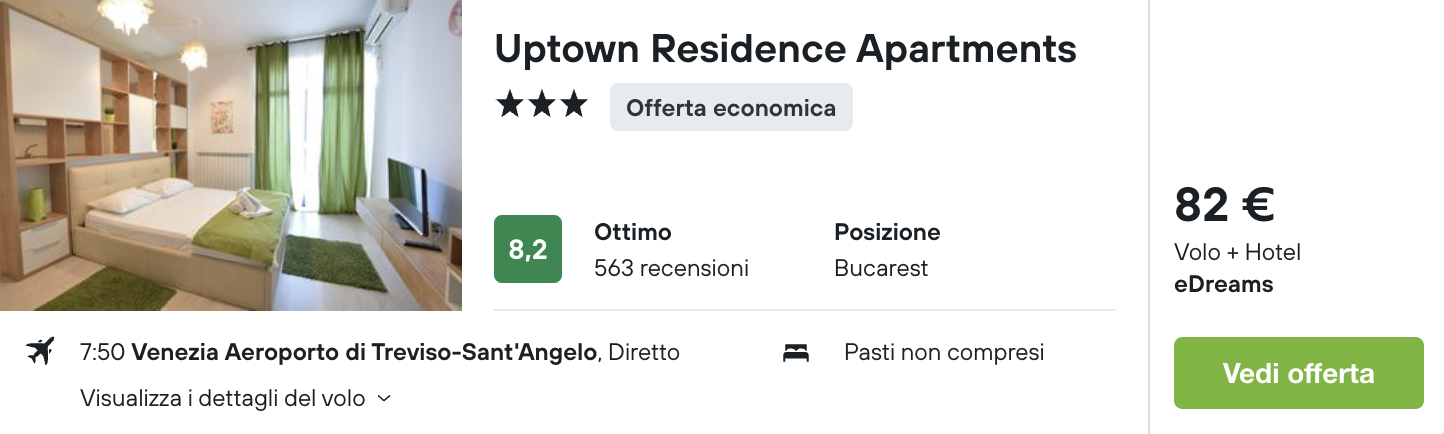The height and width of the screenshot is (434, 1444).
Task: Click the airplane flight icon
Action: click(40, 352)
